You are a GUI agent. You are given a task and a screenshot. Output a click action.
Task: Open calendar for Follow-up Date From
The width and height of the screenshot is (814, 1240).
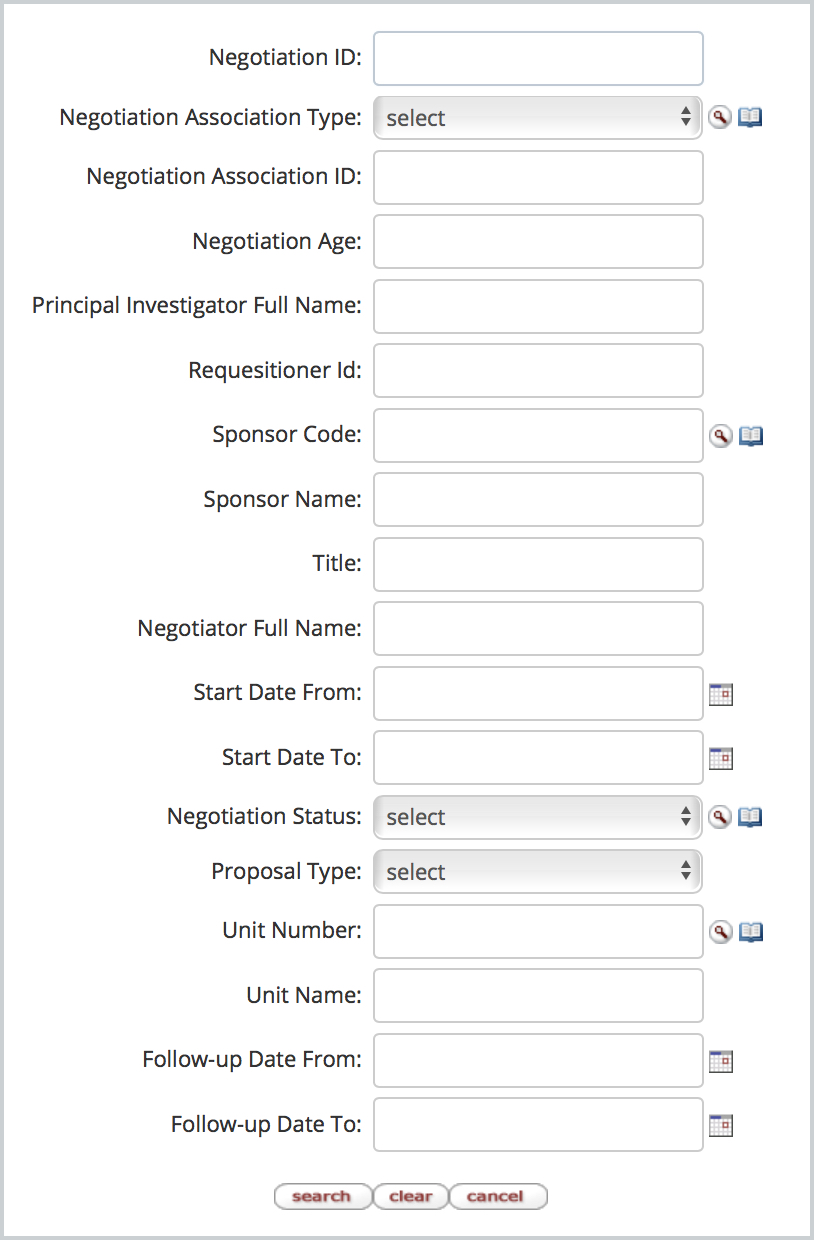[721, 1061]
